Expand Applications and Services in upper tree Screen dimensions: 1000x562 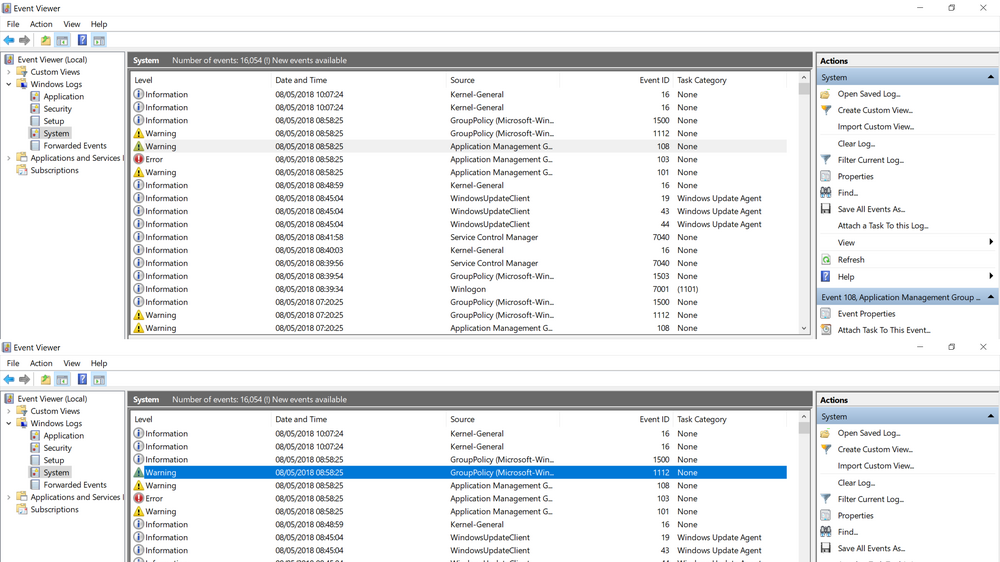click(x=9, y=158)
